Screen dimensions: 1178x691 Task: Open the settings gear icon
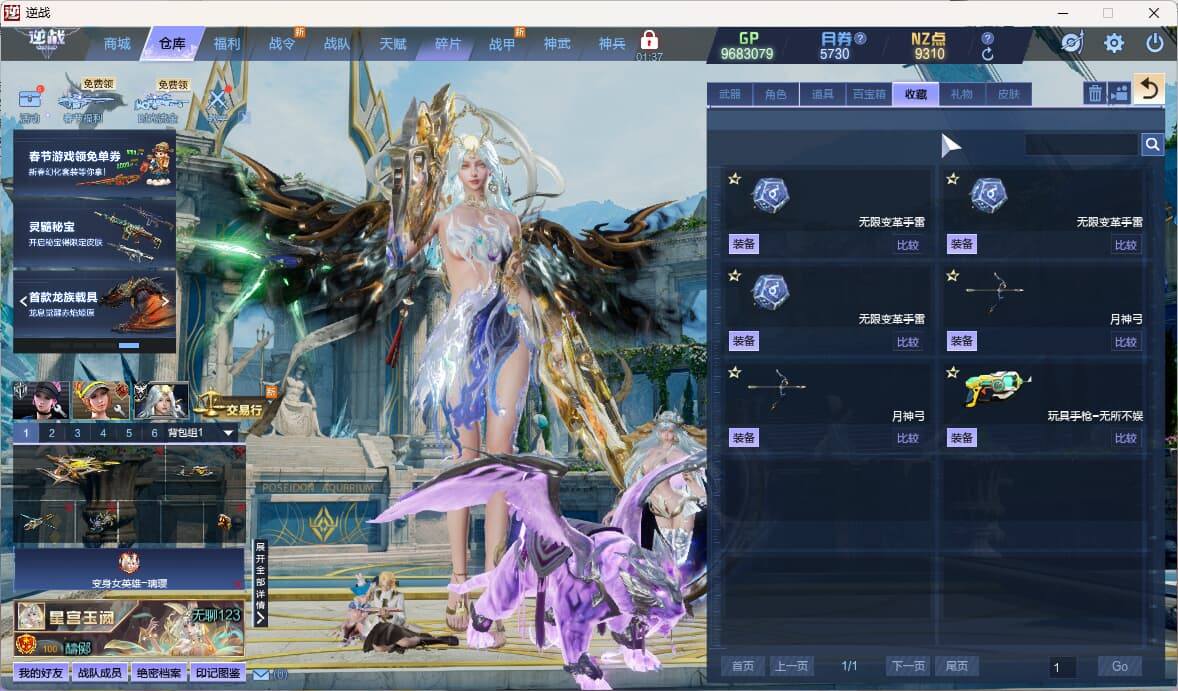(x=1113, y=44)
